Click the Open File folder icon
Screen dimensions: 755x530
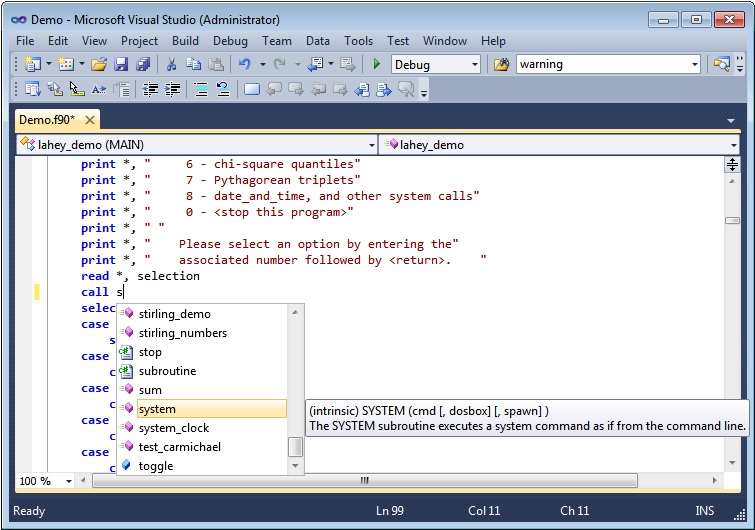pyautogui.click(x=99, y=64)
